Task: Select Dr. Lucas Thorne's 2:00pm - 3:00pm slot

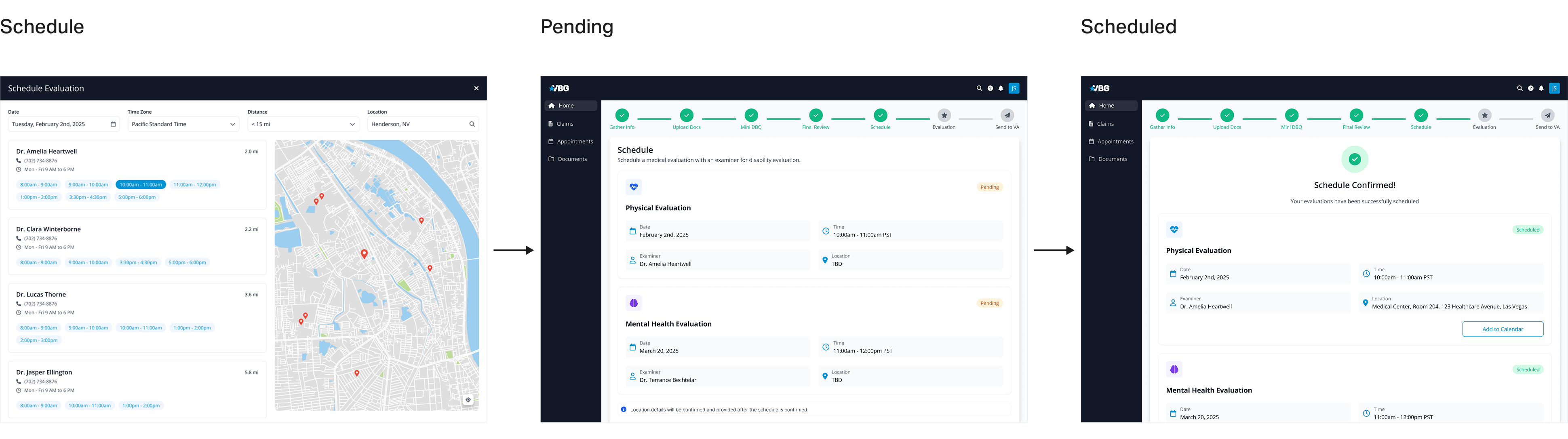Action: point(39,340)
